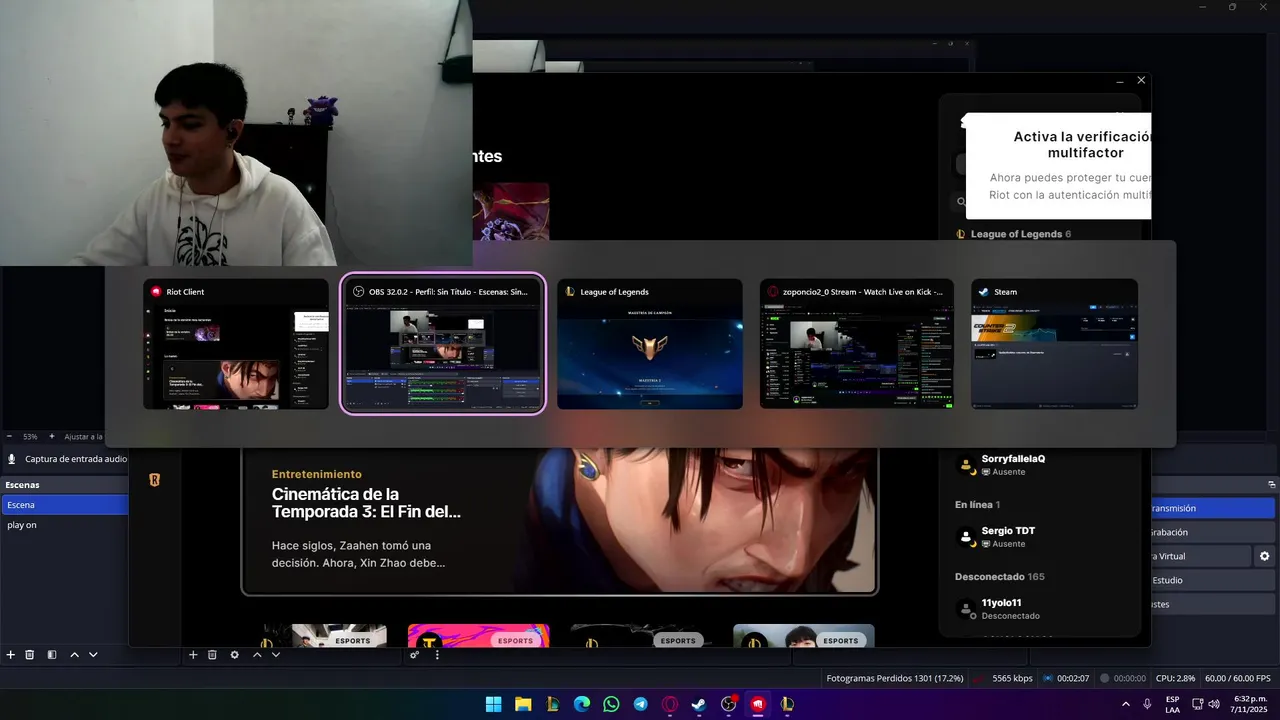Viewport: 1280px width, 720px height.
Task: Move scene down in Escenas toolbar
Action: 93,655
